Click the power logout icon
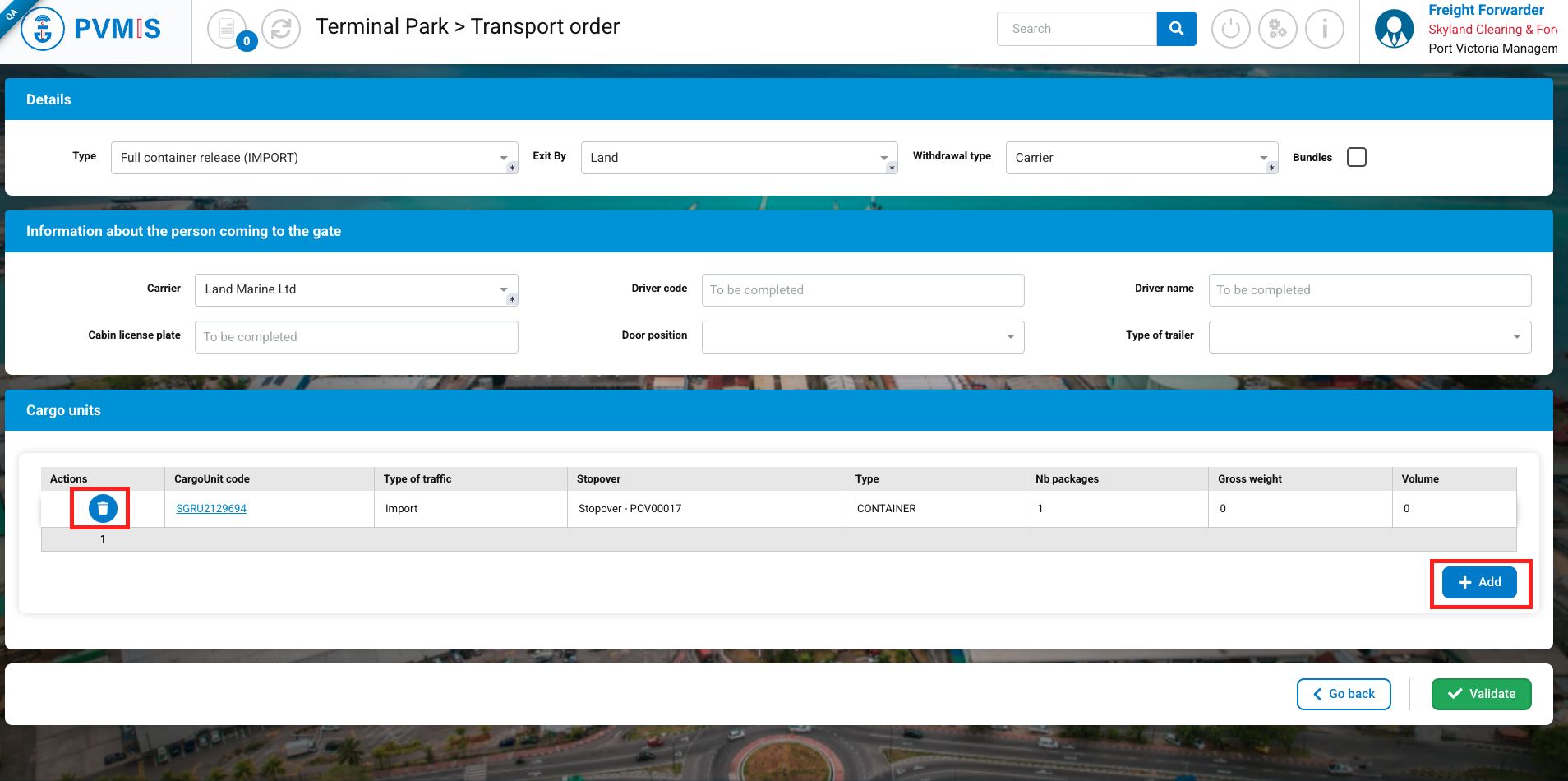Viewport: 1568px width, 781px height. coord(1230,29)
